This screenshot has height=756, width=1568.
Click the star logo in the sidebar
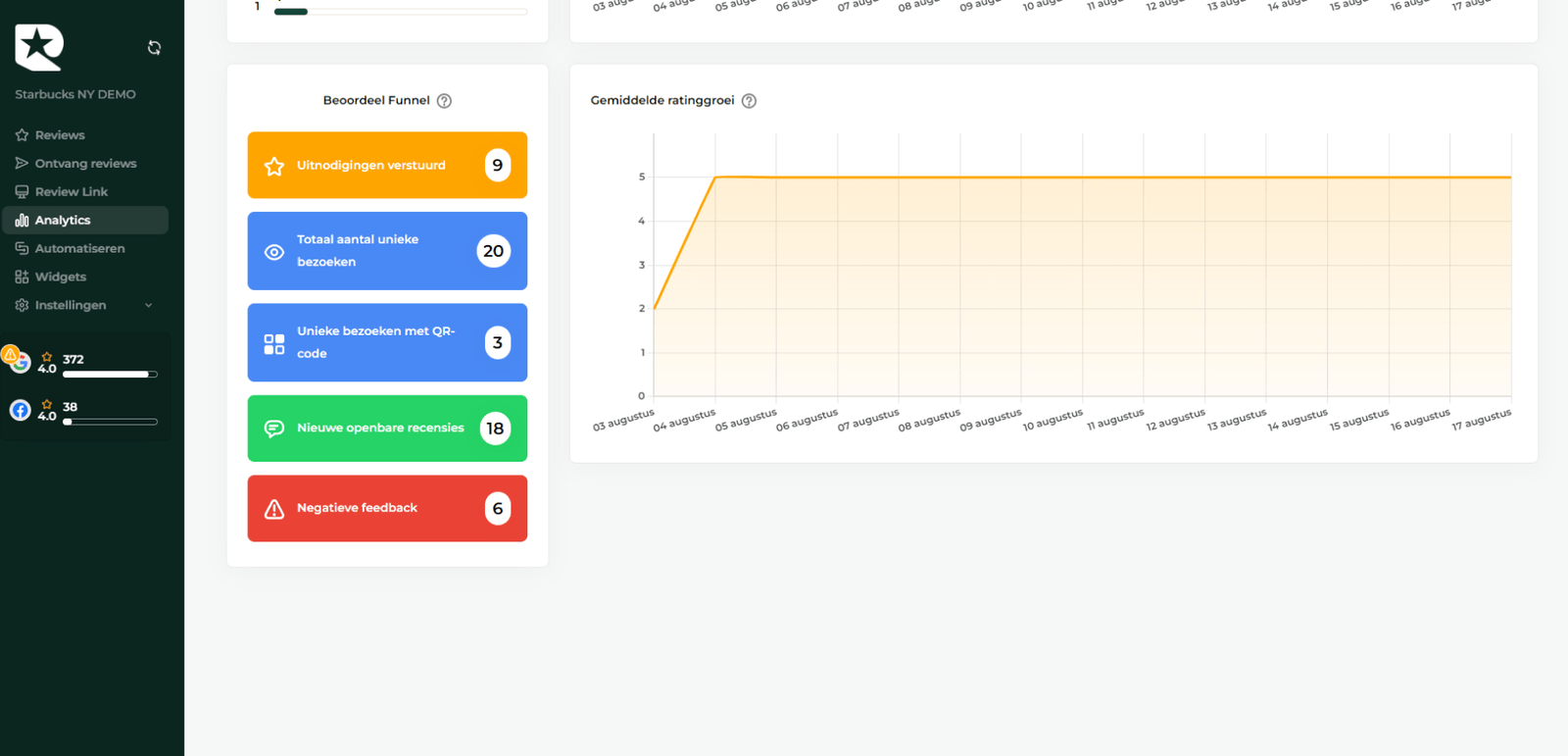click(x=39, y=47)
